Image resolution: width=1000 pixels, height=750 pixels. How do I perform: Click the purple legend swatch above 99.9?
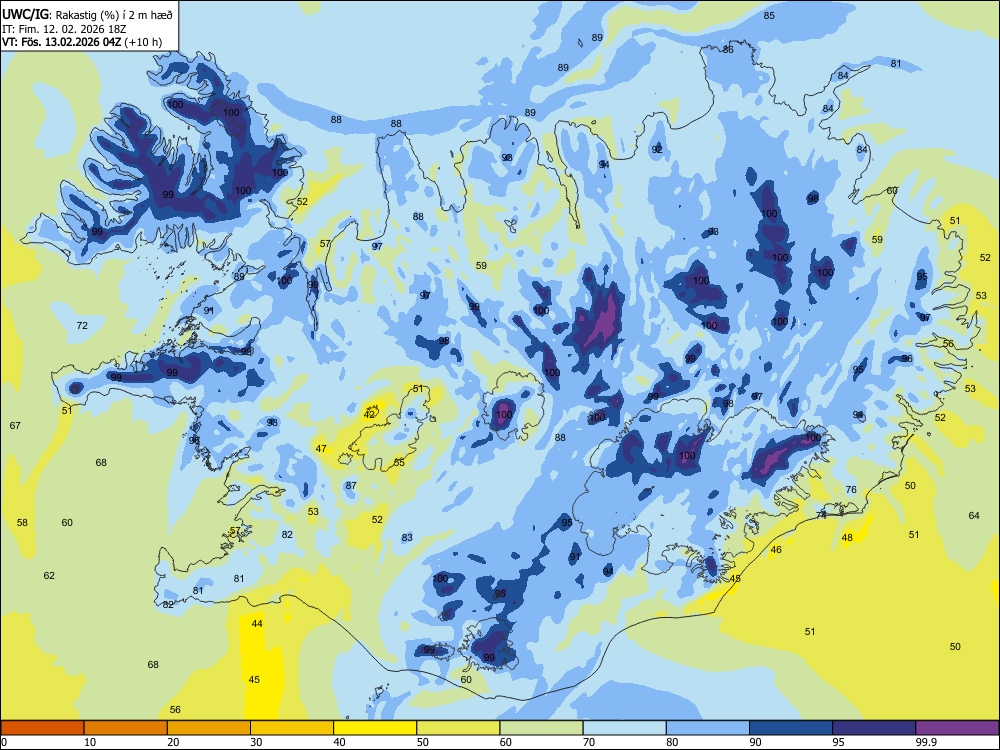pos(957,728)
